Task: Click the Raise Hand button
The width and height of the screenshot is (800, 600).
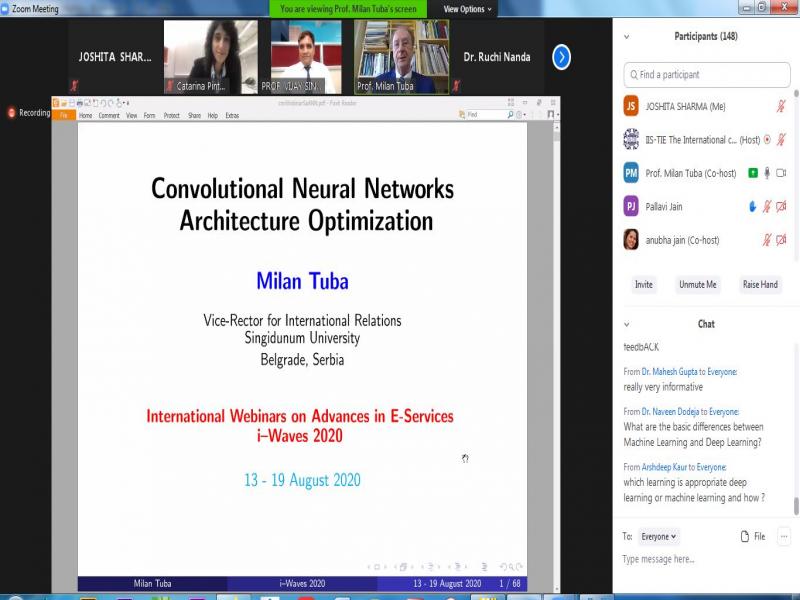Action: click(x=759, y=285)
